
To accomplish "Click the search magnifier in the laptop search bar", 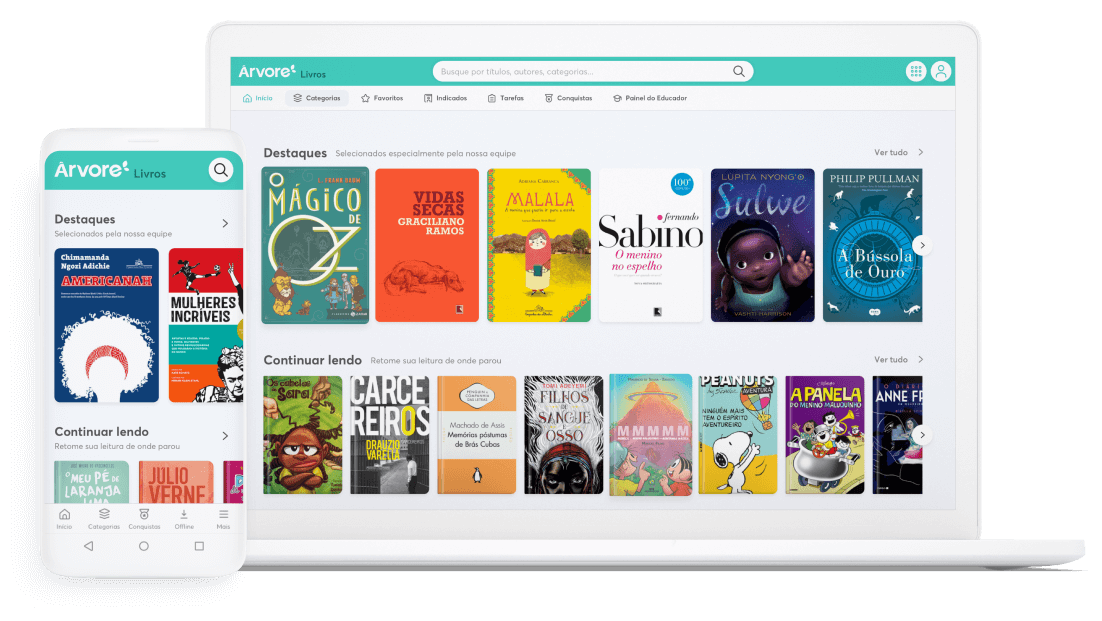I will tap(739, 71).
